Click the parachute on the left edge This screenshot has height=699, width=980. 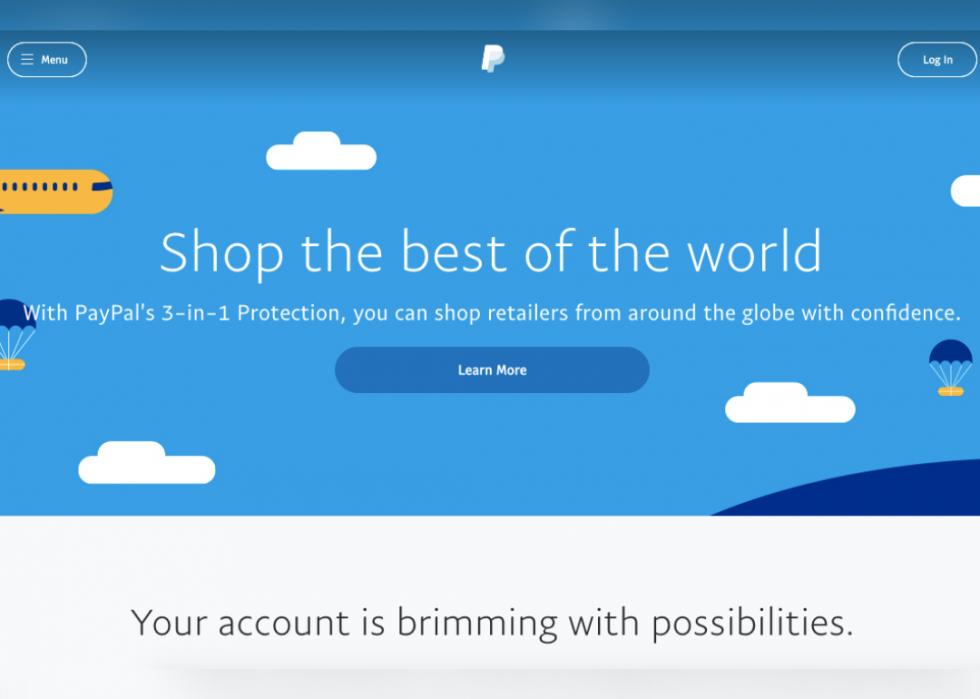click(x=16, y=334)
